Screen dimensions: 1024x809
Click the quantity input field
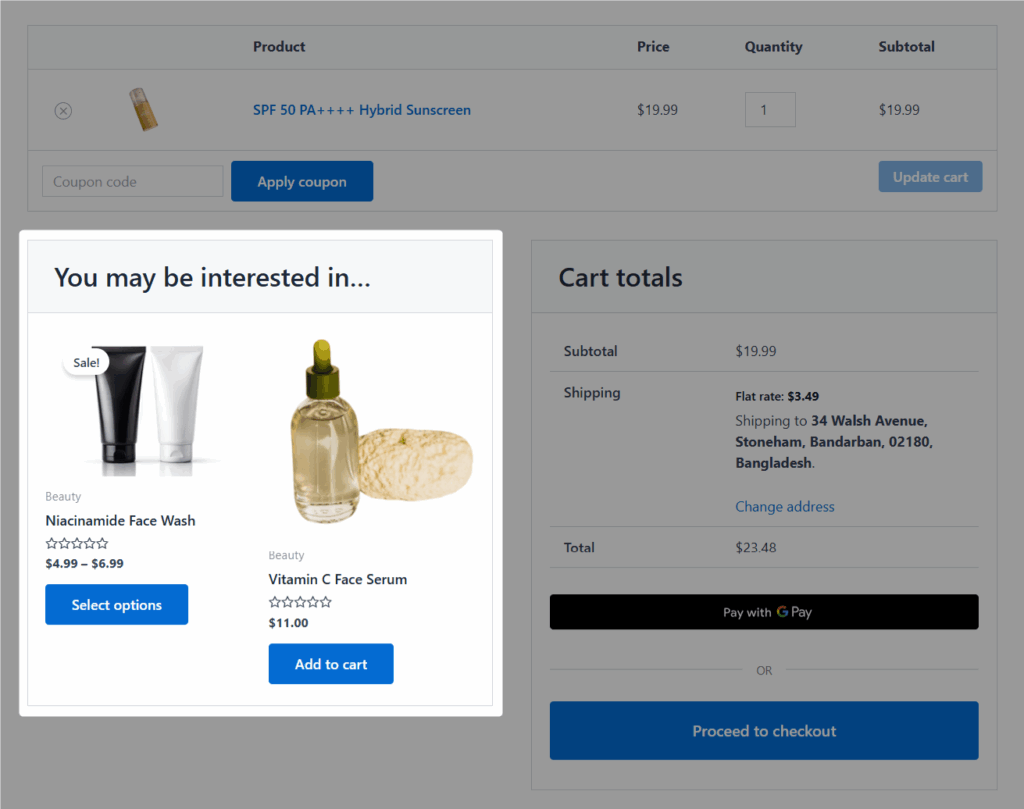click(769, 110)
